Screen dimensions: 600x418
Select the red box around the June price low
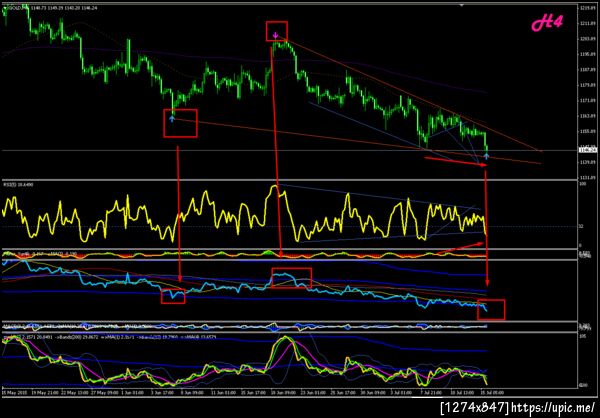180,123
